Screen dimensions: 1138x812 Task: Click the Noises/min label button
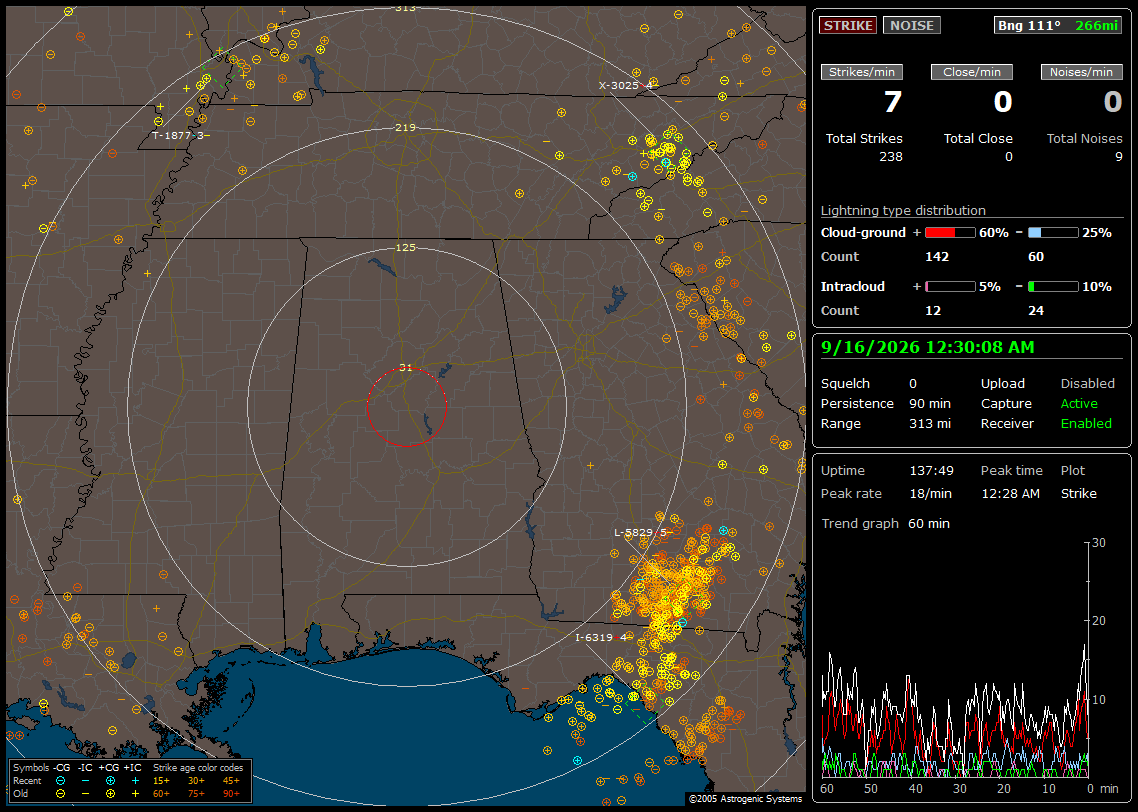(x=1081, y=72)
